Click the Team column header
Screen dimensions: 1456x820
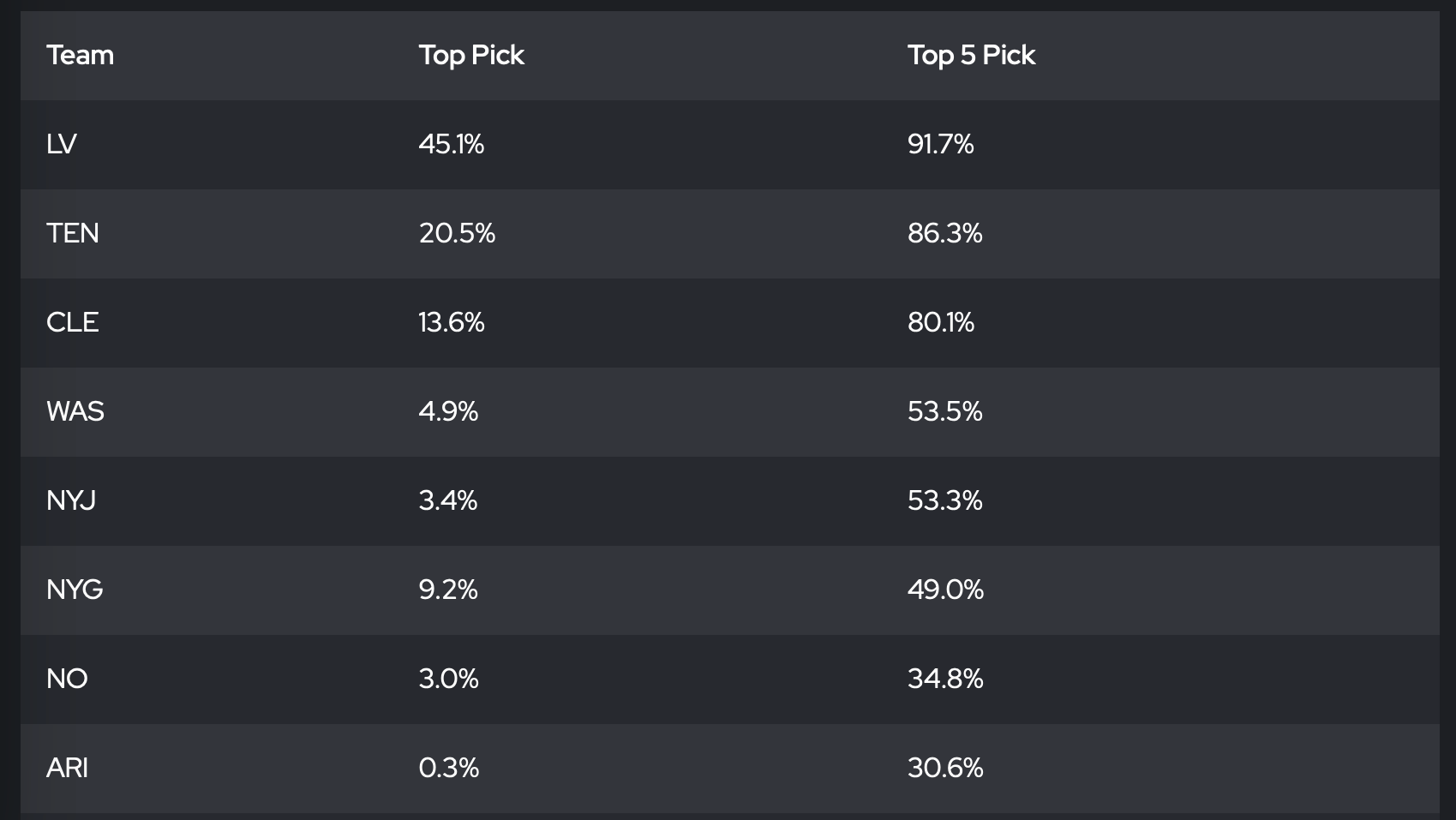point(80,55)
